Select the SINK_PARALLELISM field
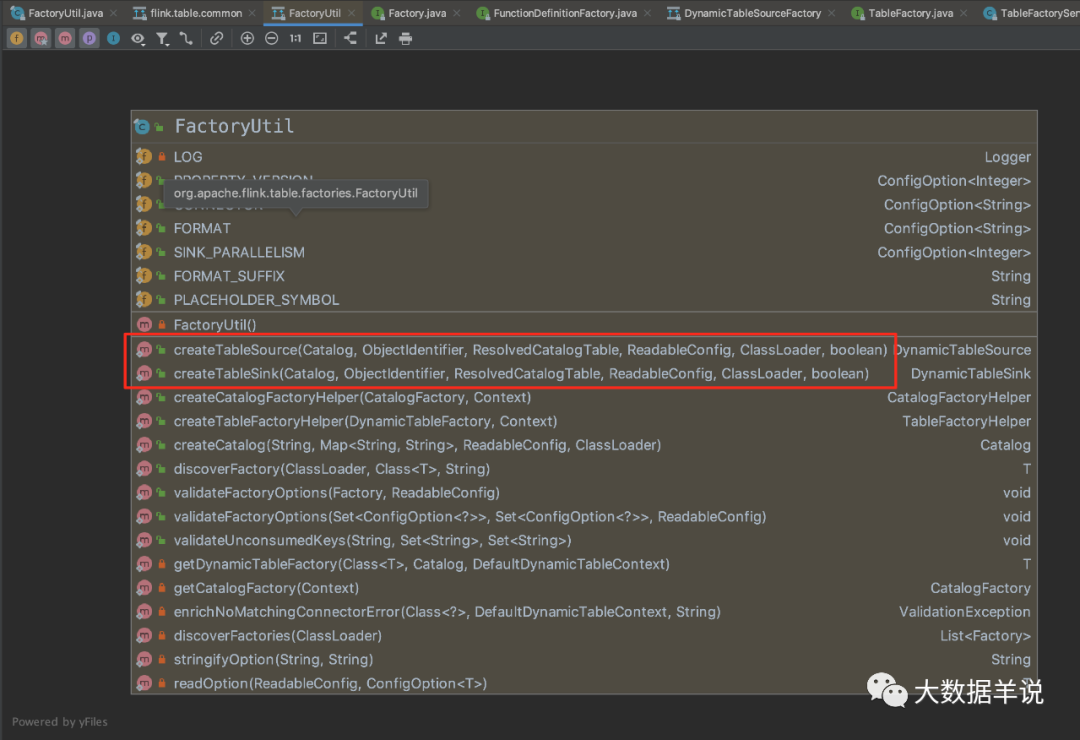Screen dimensions: 1080x740 (x=584, y=252)
